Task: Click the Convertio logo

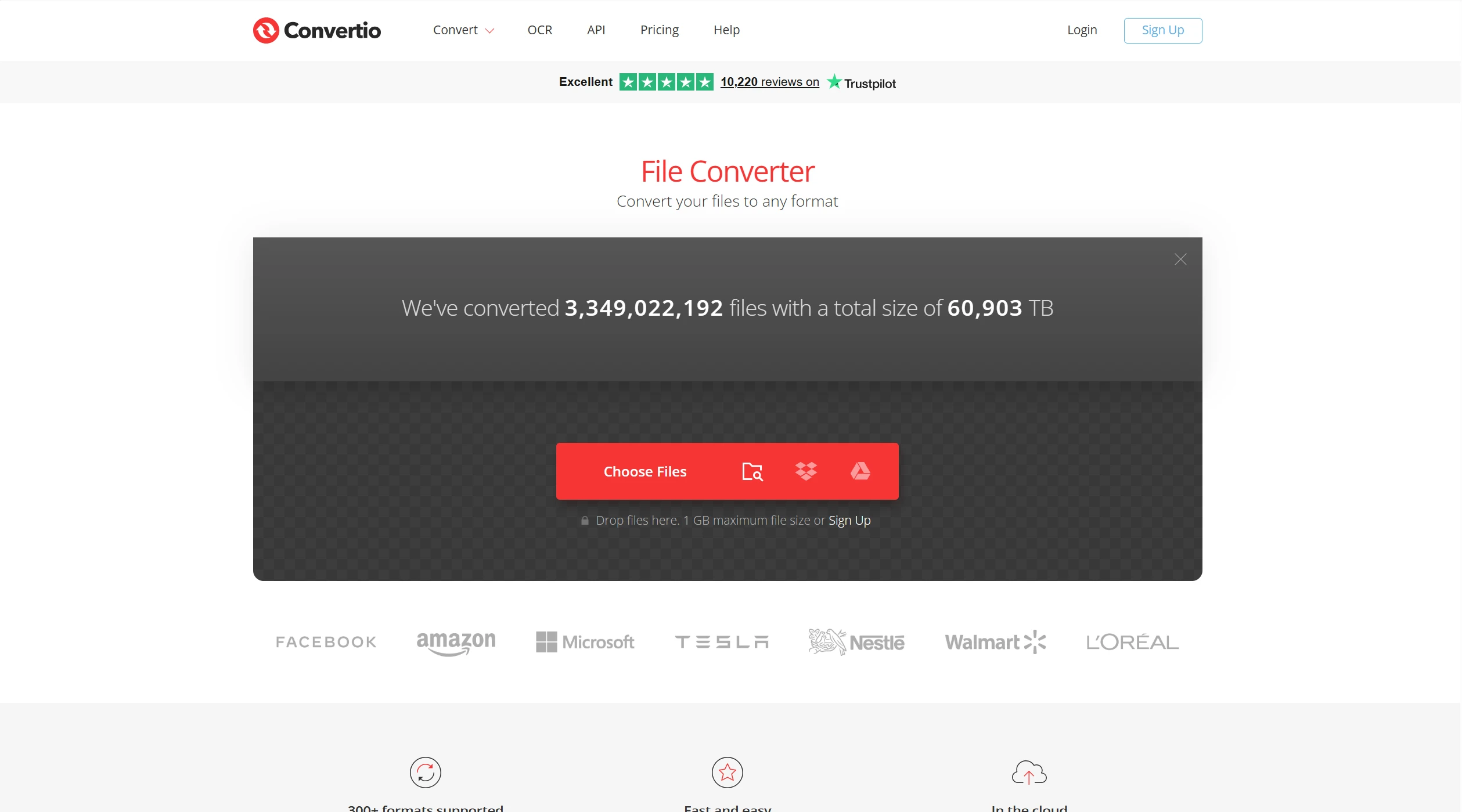Action: coord(317,30)
